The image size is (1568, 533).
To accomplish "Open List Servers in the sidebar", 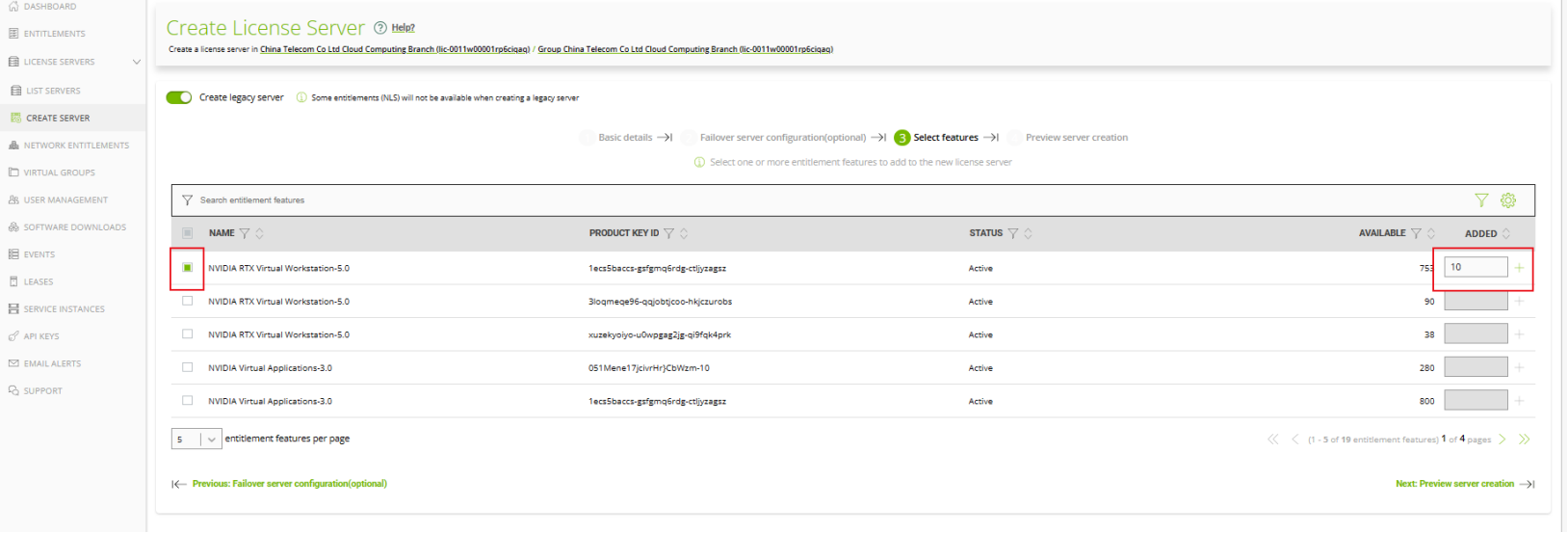I will [53, 91].
